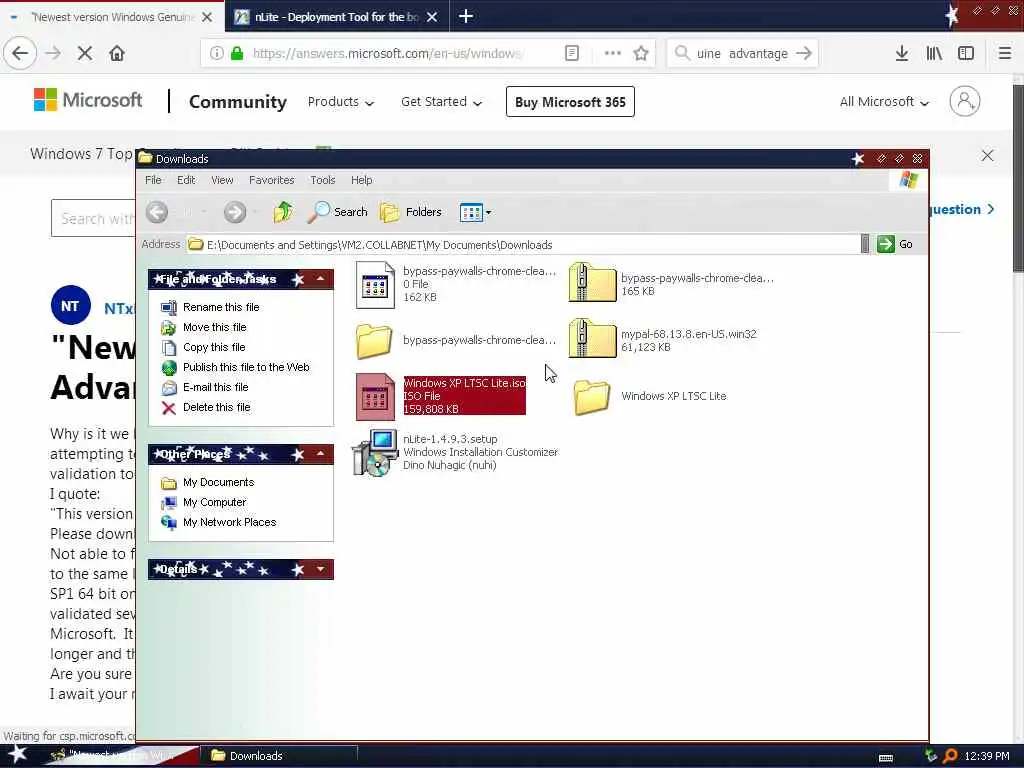Click Publish this file to the Web
The image size is (1024, 768).
click(x=235, y=367)
